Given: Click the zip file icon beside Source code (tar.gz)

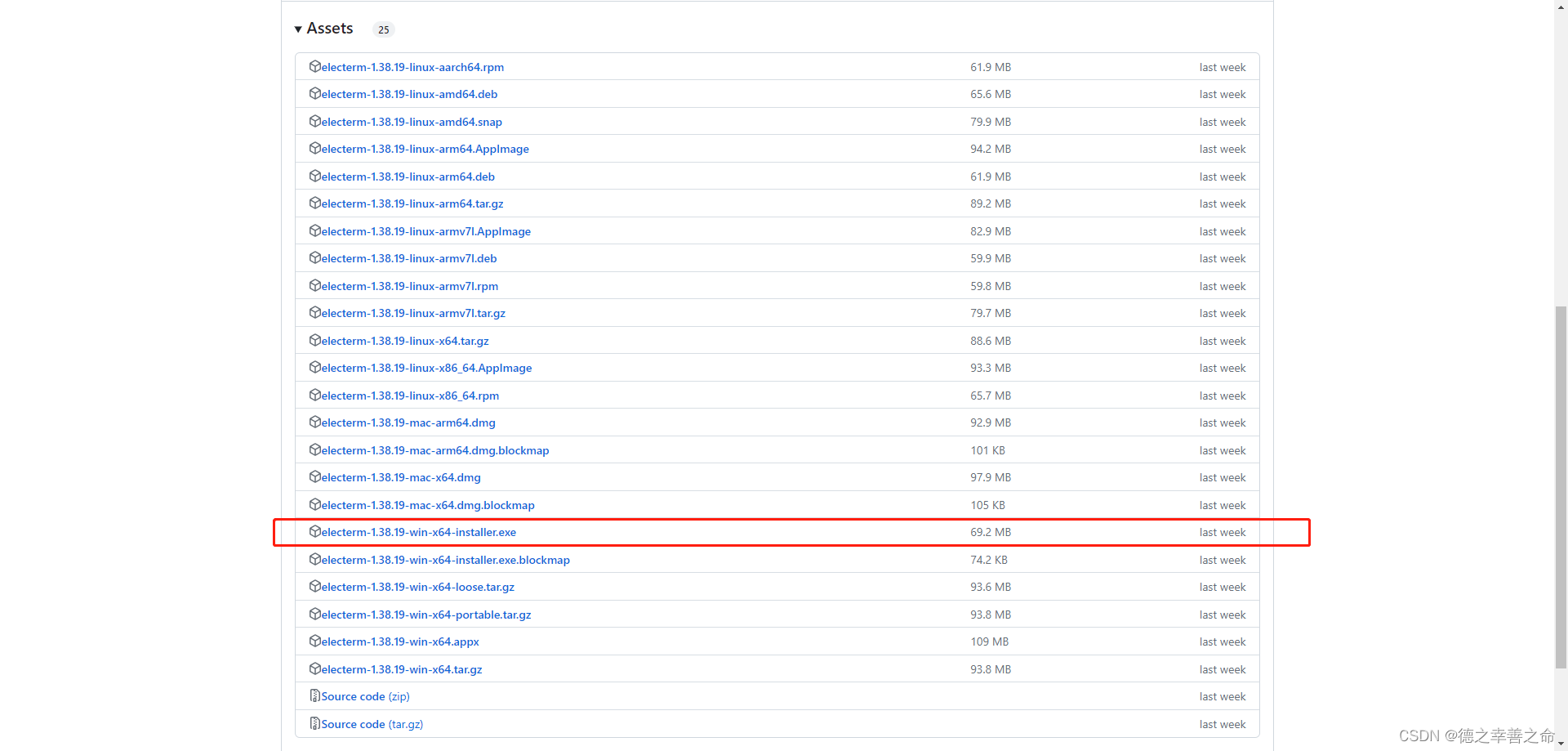Looking at the screenshot, I should tap(314, 723).
